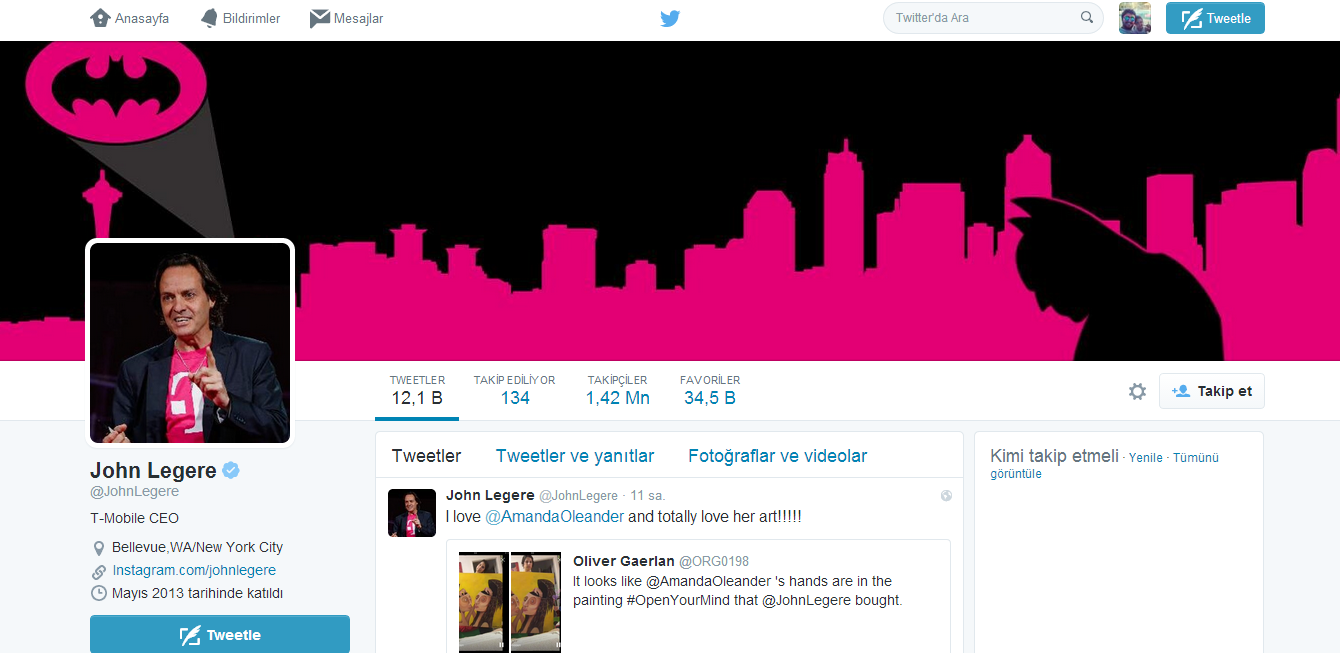The image size is (1340, 653).
Task: Click the @JohnLegere handle under name
Action: click(135, 492)
